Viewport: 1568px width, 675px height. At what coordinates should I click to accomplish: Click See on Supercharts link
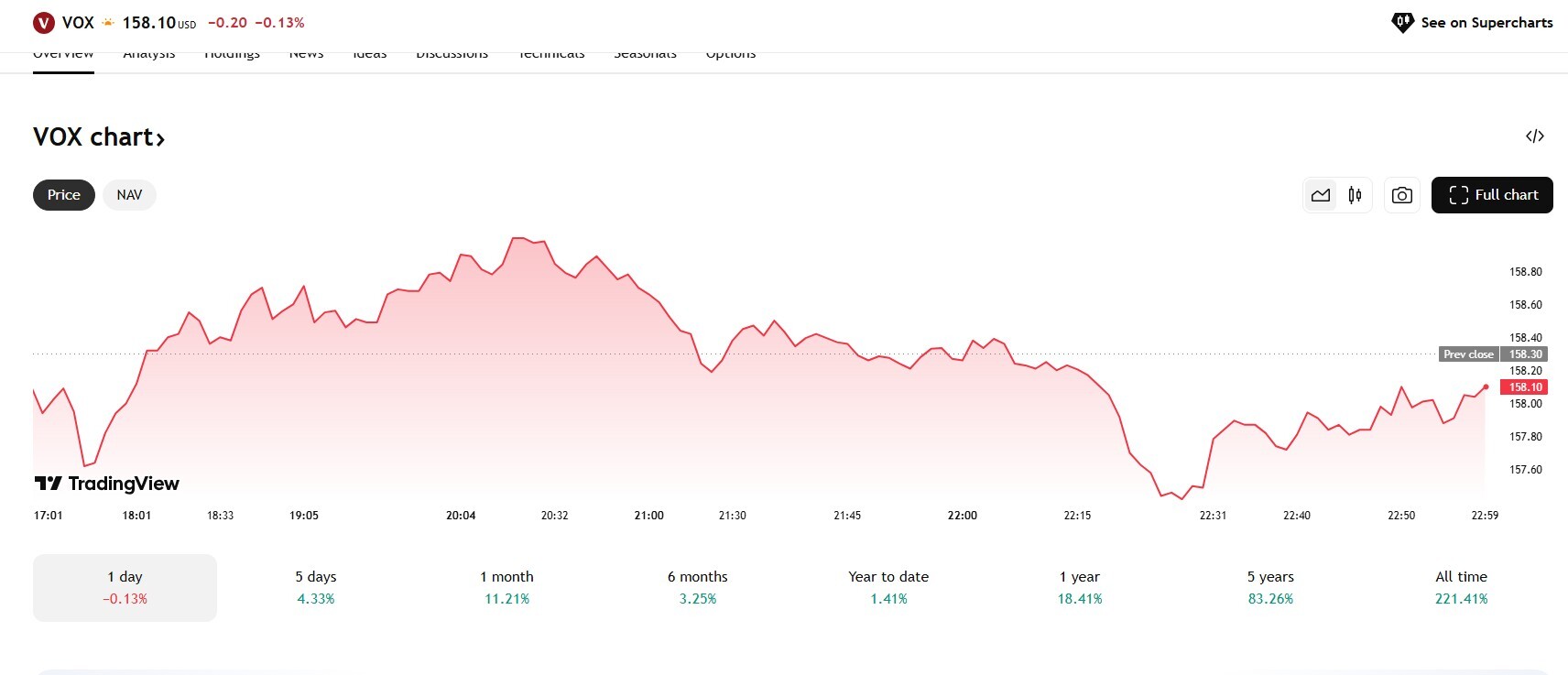[1486, 23]
